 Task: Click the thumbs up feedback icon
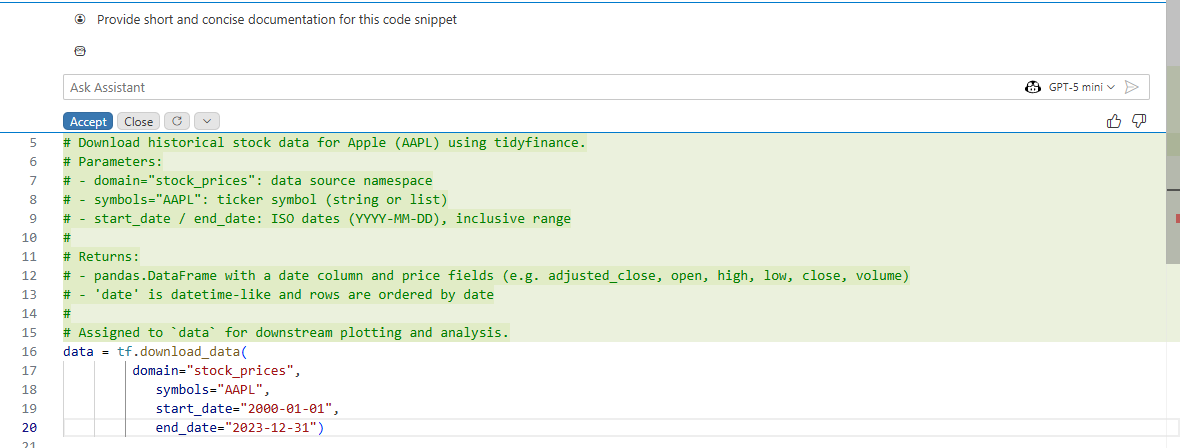(x=1114, y=121)
